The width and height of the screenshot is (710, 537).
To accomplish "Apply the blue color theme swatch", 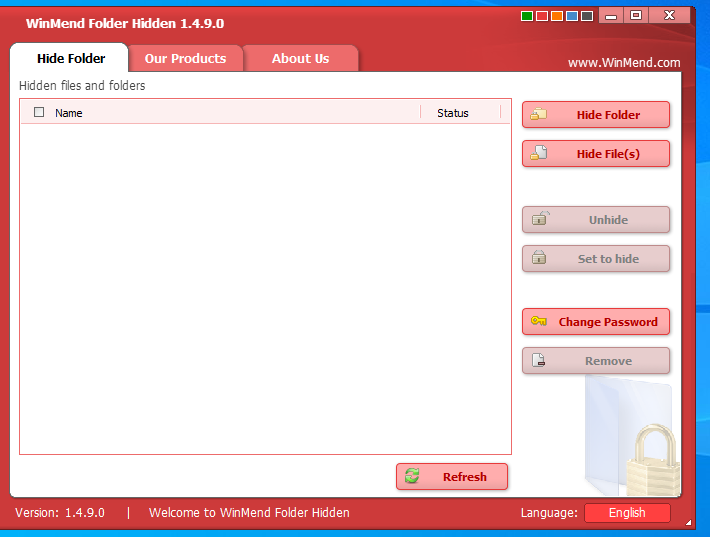I will click(572, 16).
